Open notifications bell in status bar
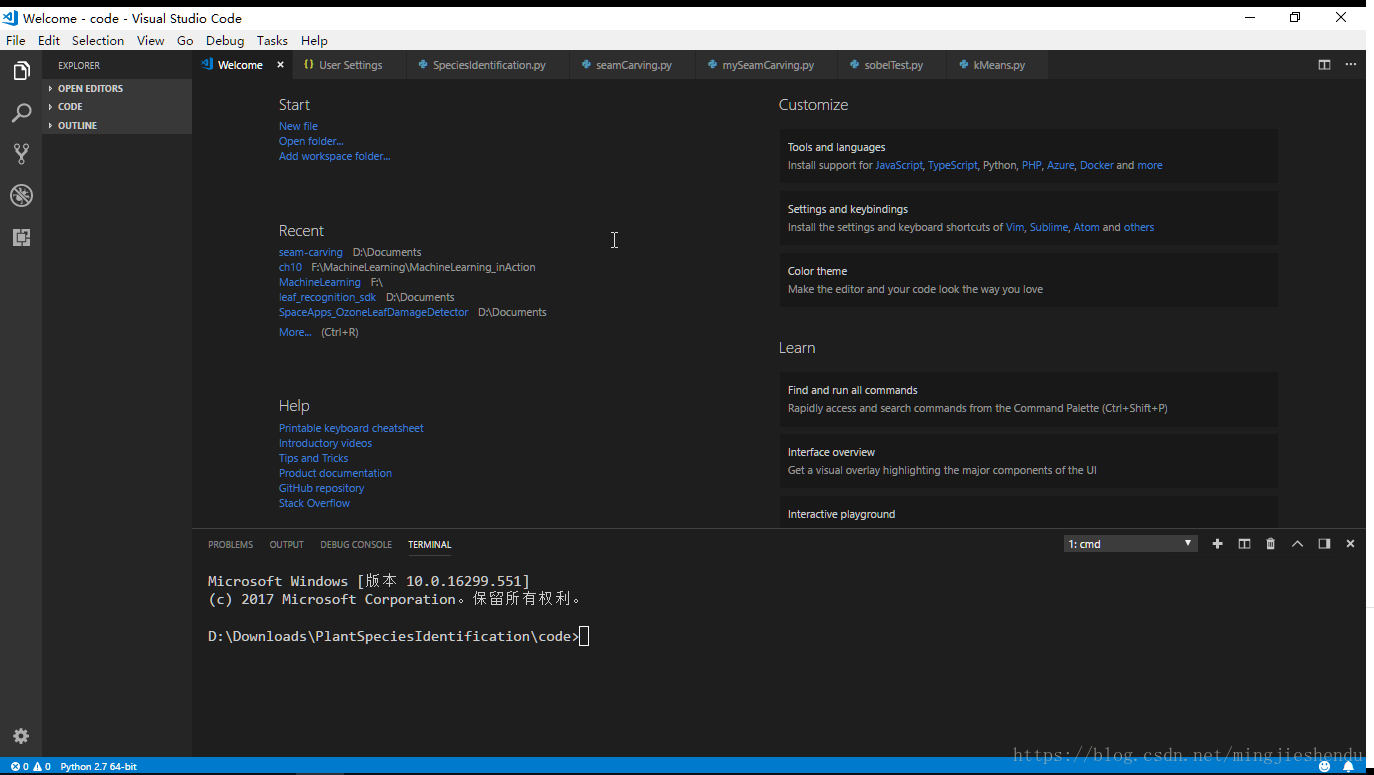The height and width of the screenshot is (775, 1374). coord(1348,767)
